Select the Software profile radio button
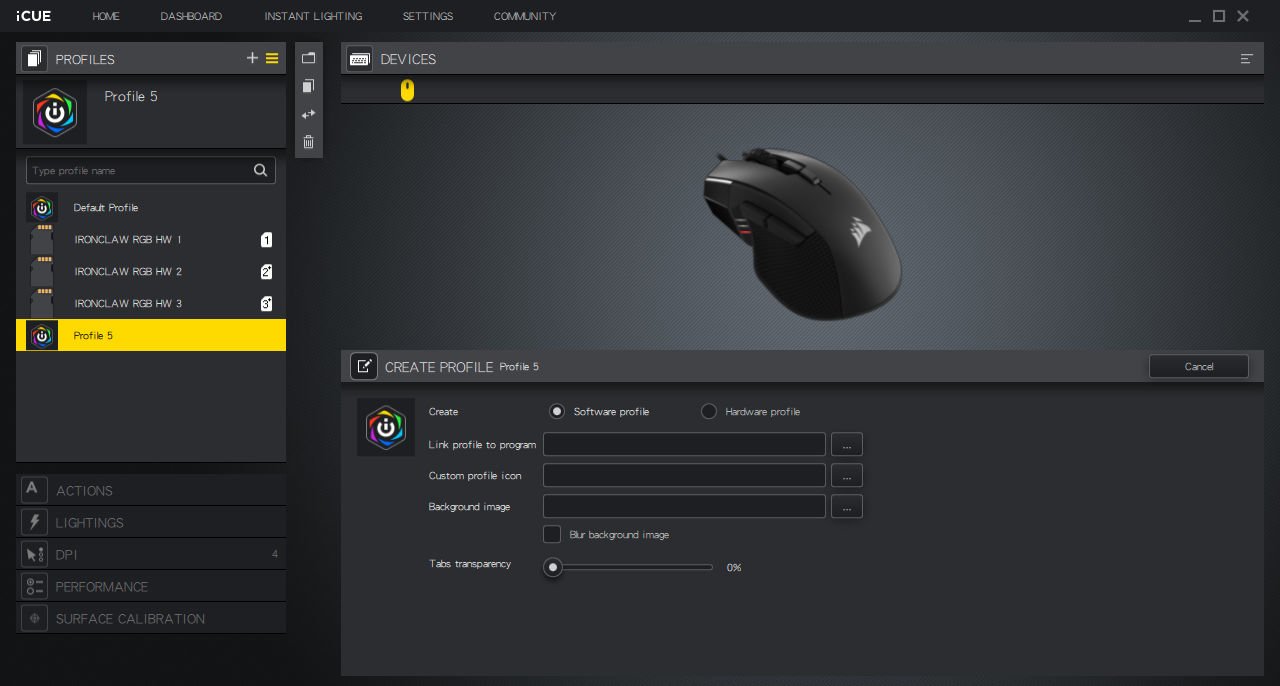Image resolution: width=1280 pixels, height=686 pixels. tap(557, 411)
